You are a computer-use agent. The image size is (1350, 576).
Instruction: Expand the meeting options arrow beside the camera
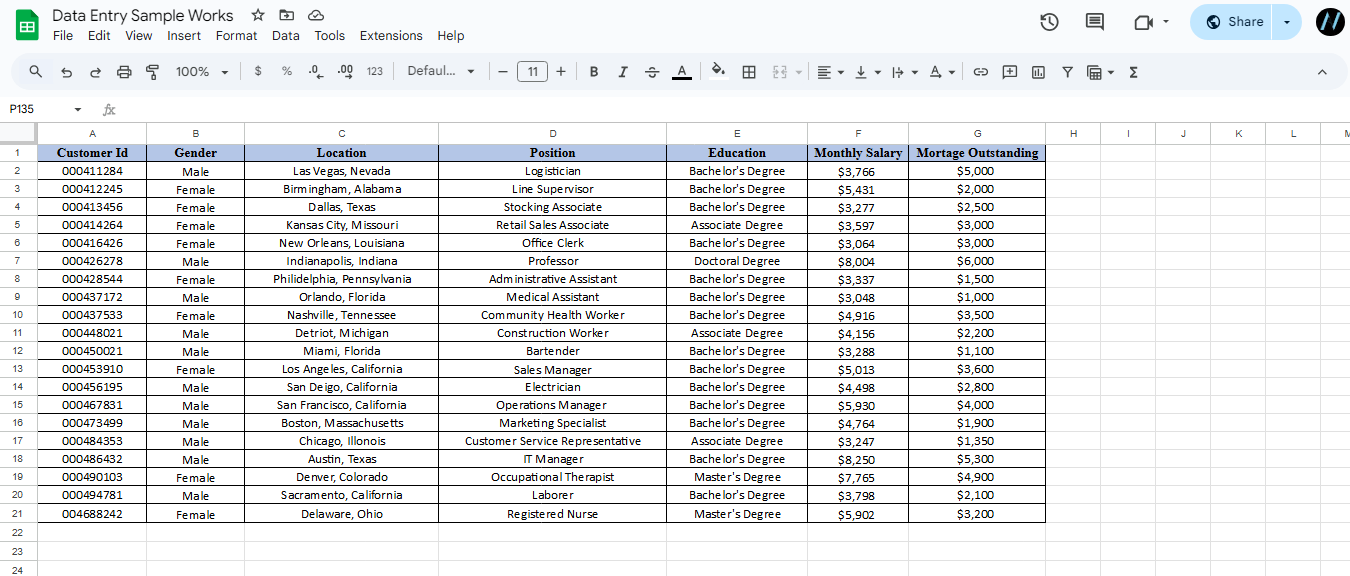[1166, 22]
